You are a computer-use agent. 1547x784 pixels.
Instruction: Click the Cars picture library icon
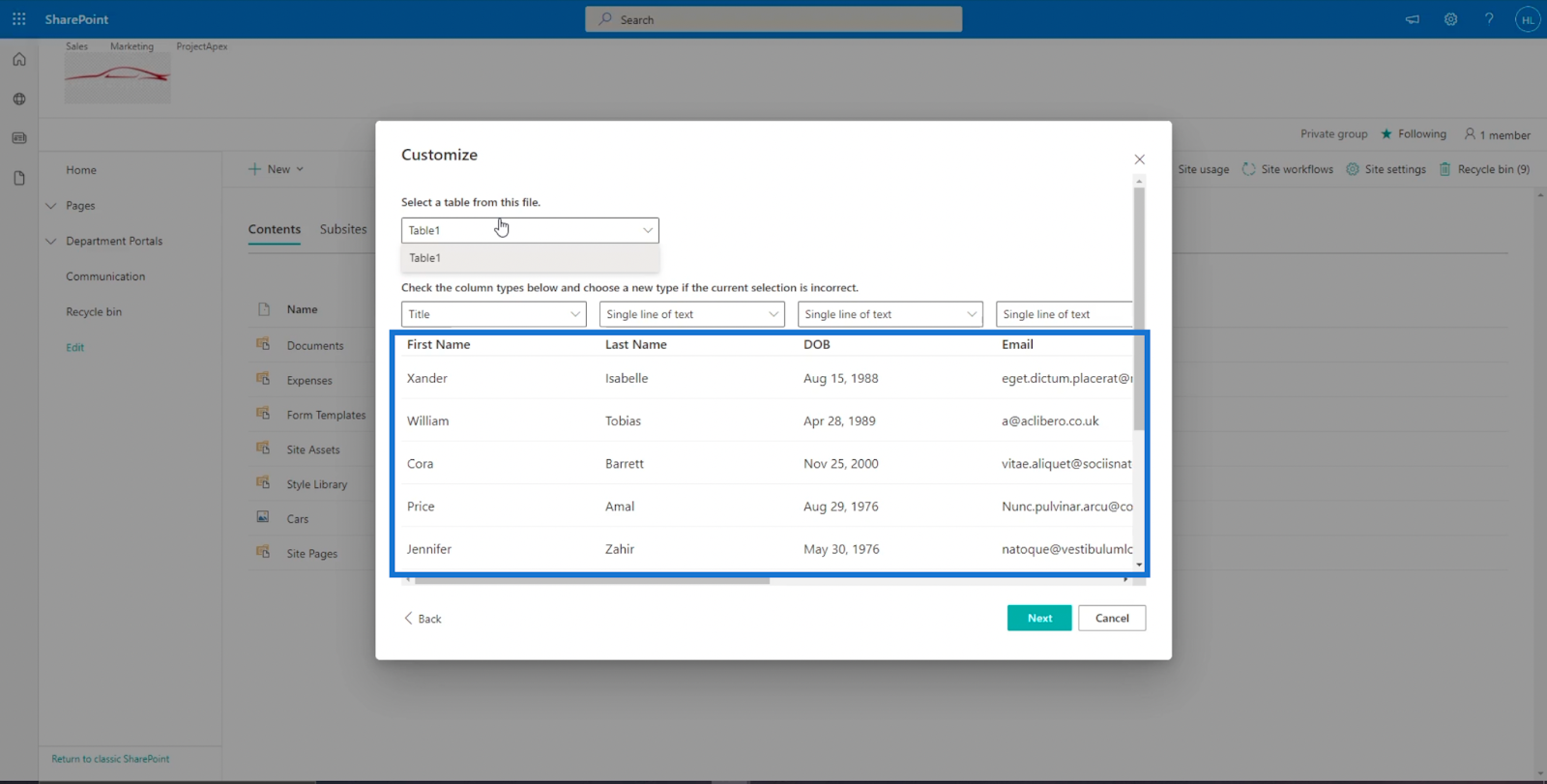pyautogui.click(x=263, y=517)
